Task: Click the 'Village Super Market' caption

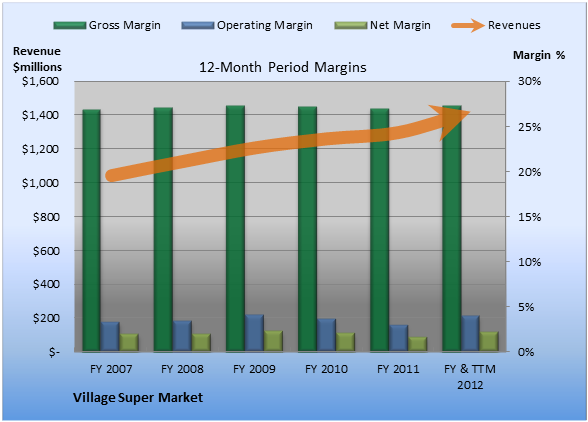Action: tap(138, 398)
